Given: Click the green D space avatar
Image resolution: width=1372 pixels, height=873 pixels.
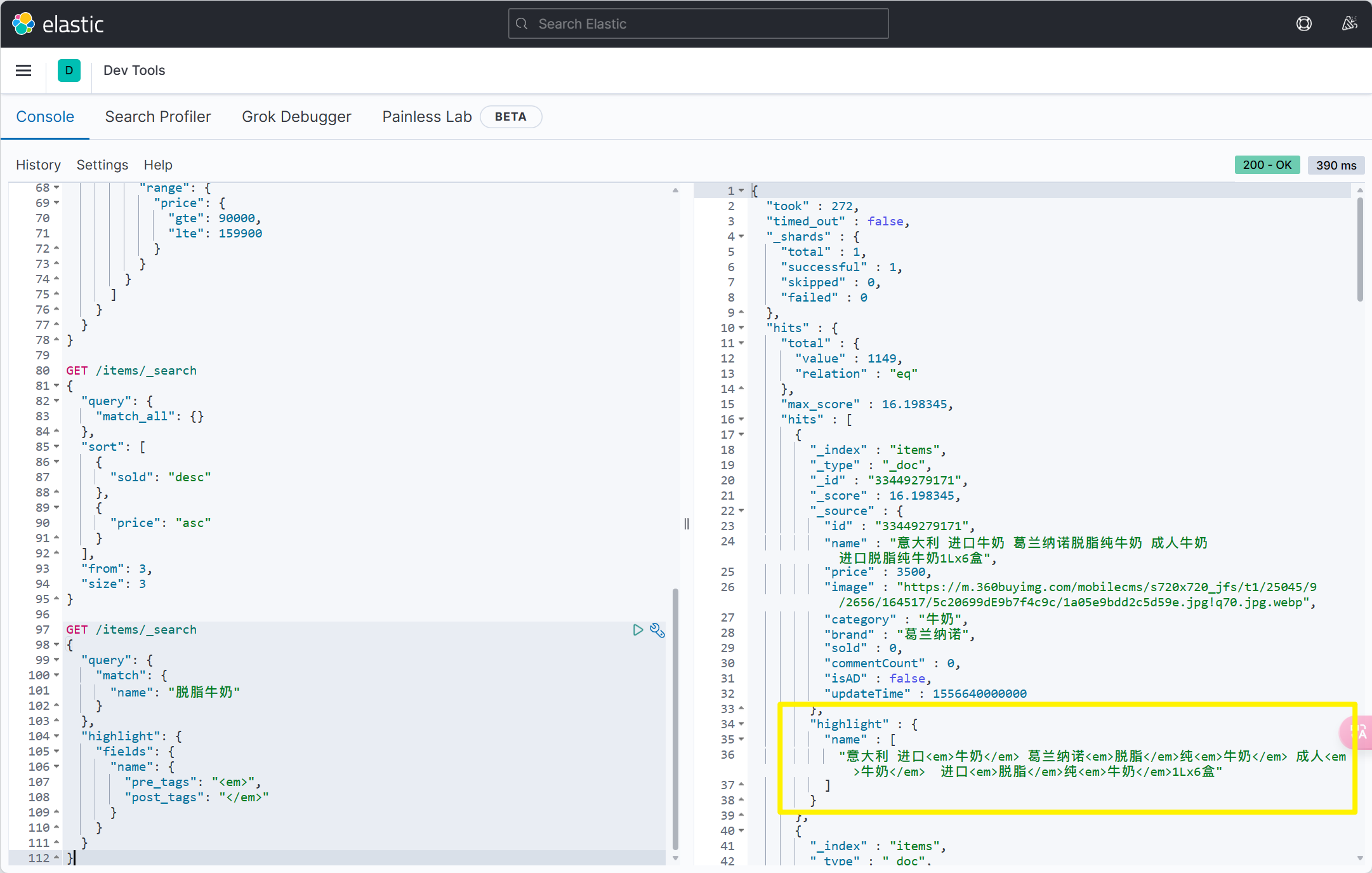Looking at the screenshot, I should coord(69,70).
